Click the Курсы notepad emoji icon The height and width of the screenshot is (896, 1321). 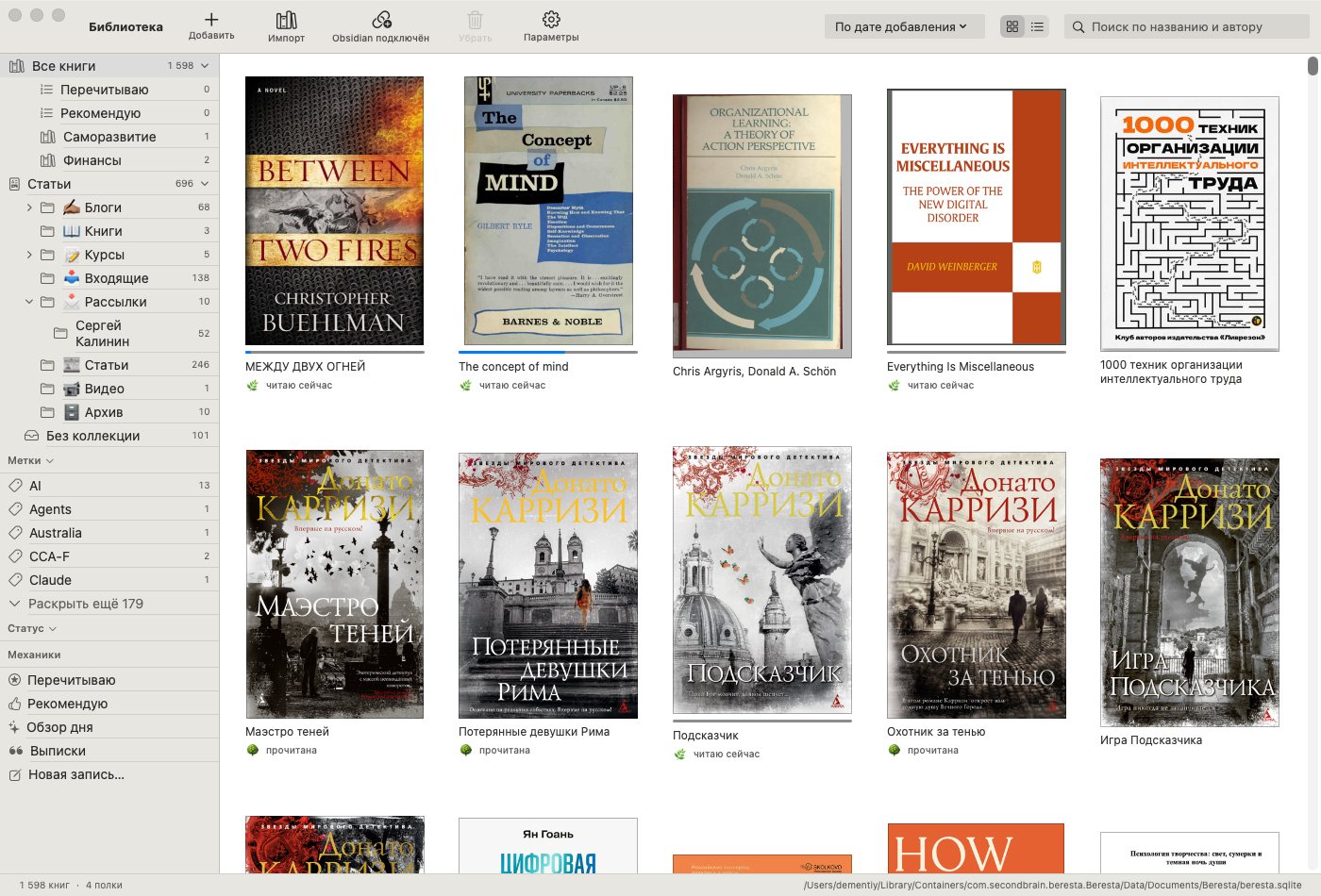coord(72,255)
